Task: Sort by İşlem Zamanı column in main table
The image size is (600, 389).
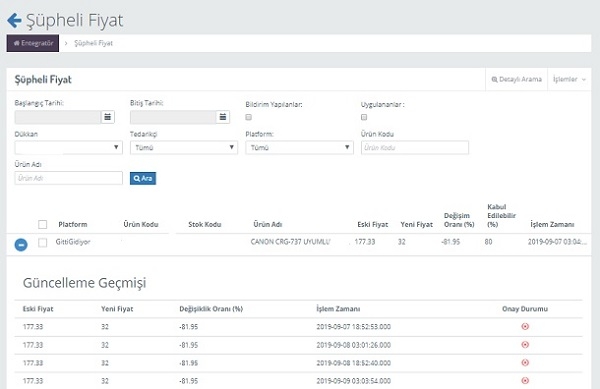Action: [x=552, y=225]
